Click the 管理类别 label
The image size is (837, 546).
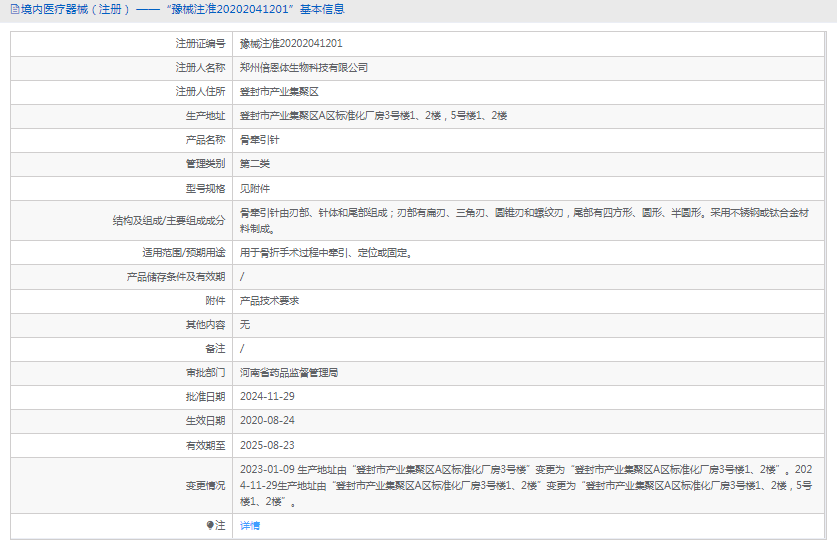pyautogui.click(x=206, y=164)
